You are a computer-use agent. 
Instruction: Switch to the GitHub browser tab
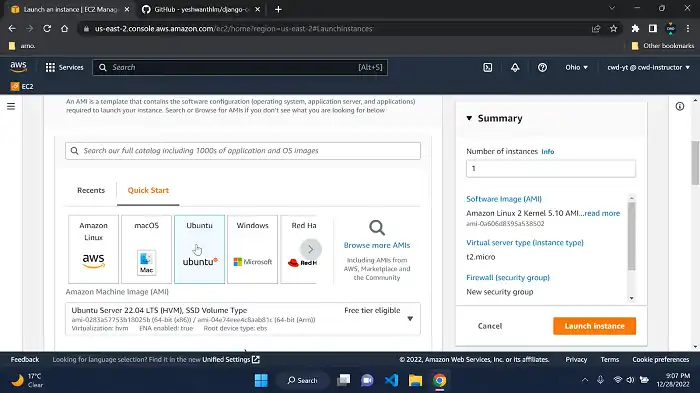pyautogui.click(x=201, y=9)
